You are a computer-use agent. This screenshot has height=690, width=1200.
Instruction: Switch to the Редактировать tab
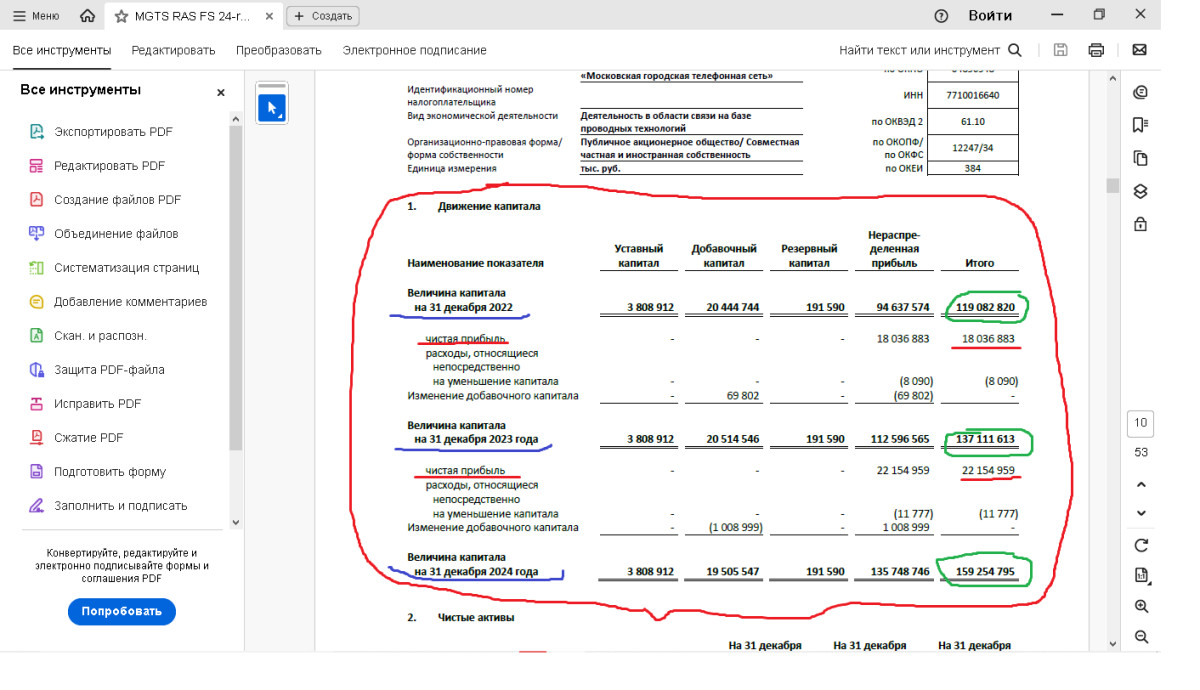173,50
